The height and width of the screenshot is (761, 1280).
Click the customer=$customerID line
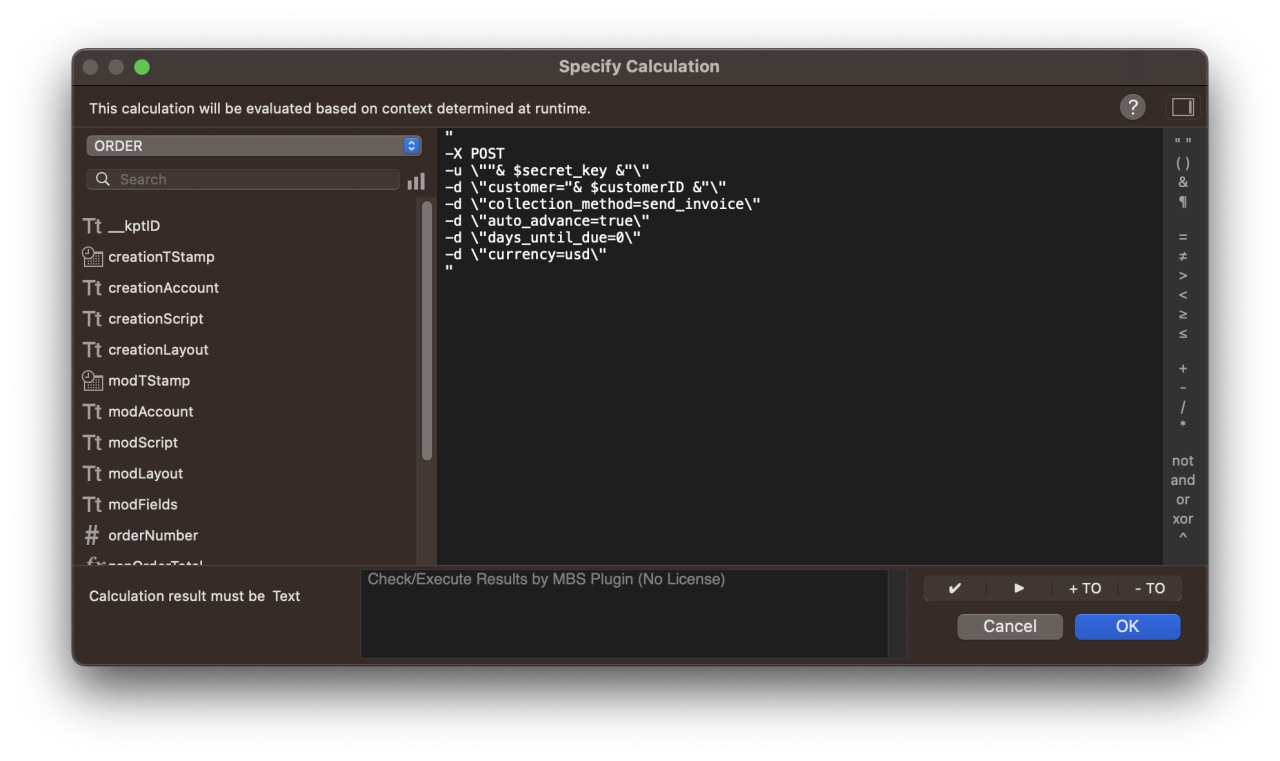586,187
